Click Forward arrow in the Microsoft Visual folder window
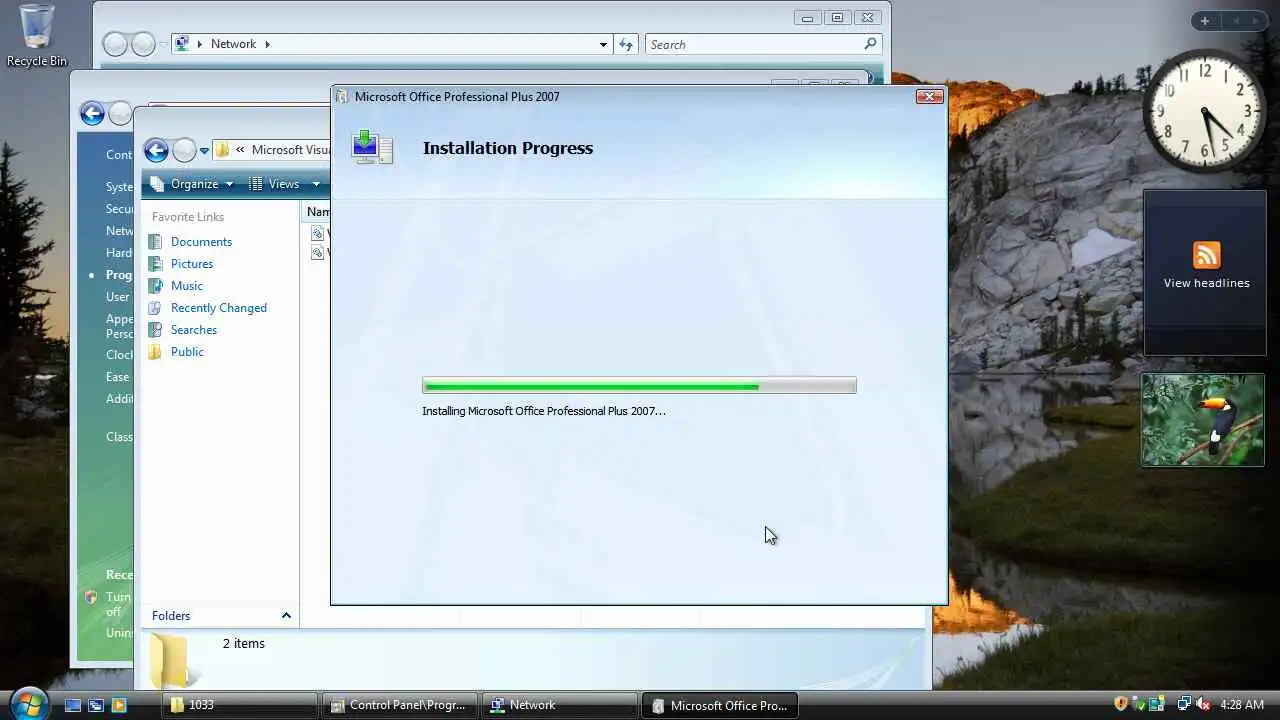 tap(184, 151)
